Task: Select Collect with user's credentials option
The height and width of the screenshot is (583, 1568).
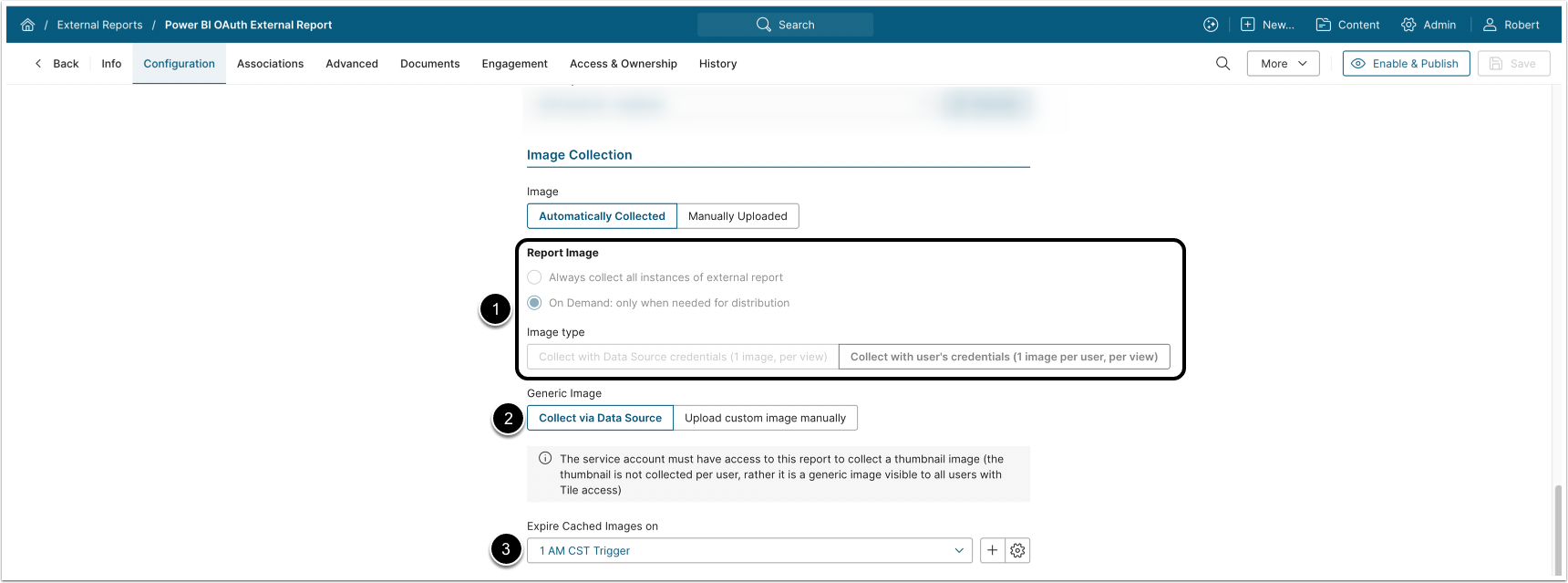Action: click(x=1004, y=357)
